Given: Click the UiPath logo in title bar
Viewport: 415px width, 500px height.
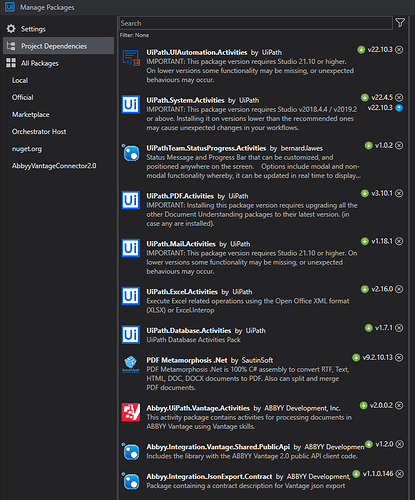Looking at the screenshot, I should click(x=10, y=7).
